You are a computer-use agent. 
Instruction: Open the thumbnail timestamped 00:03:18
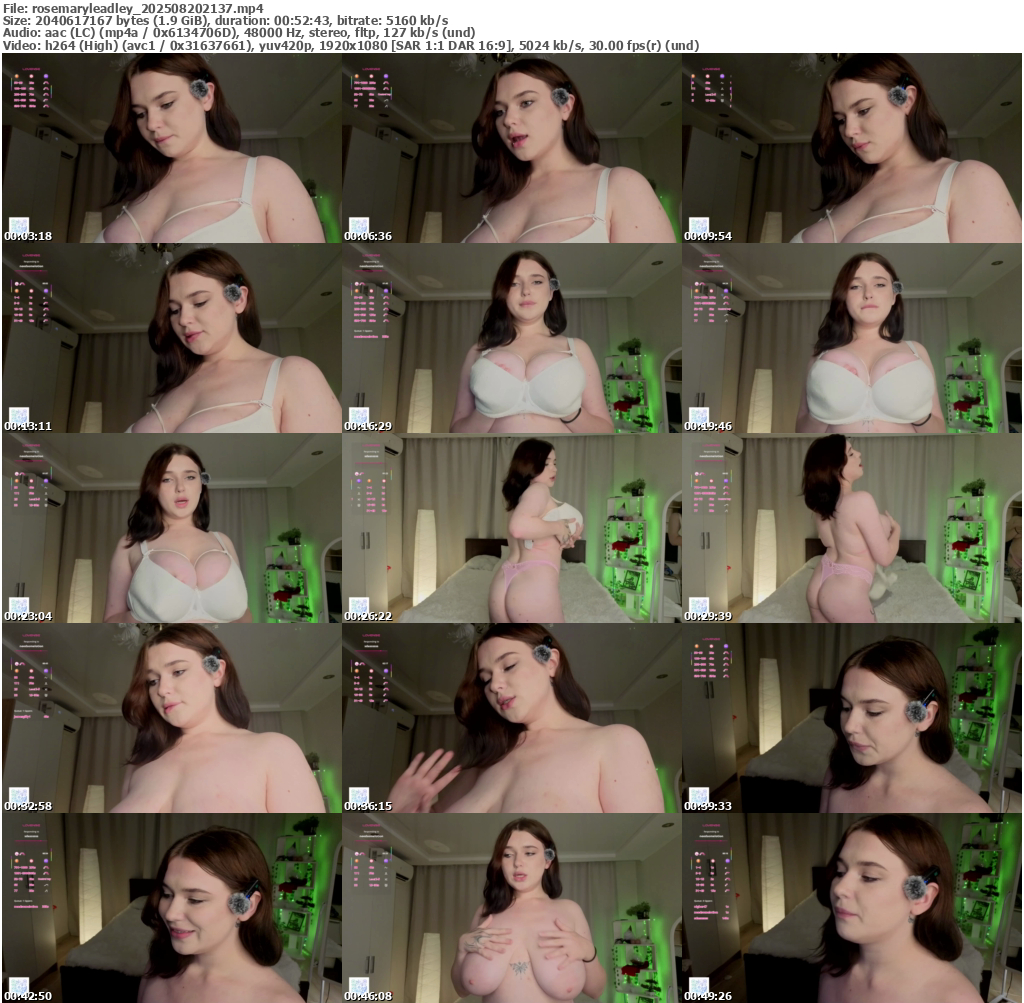pyautogui.click(x=171, y=148)
